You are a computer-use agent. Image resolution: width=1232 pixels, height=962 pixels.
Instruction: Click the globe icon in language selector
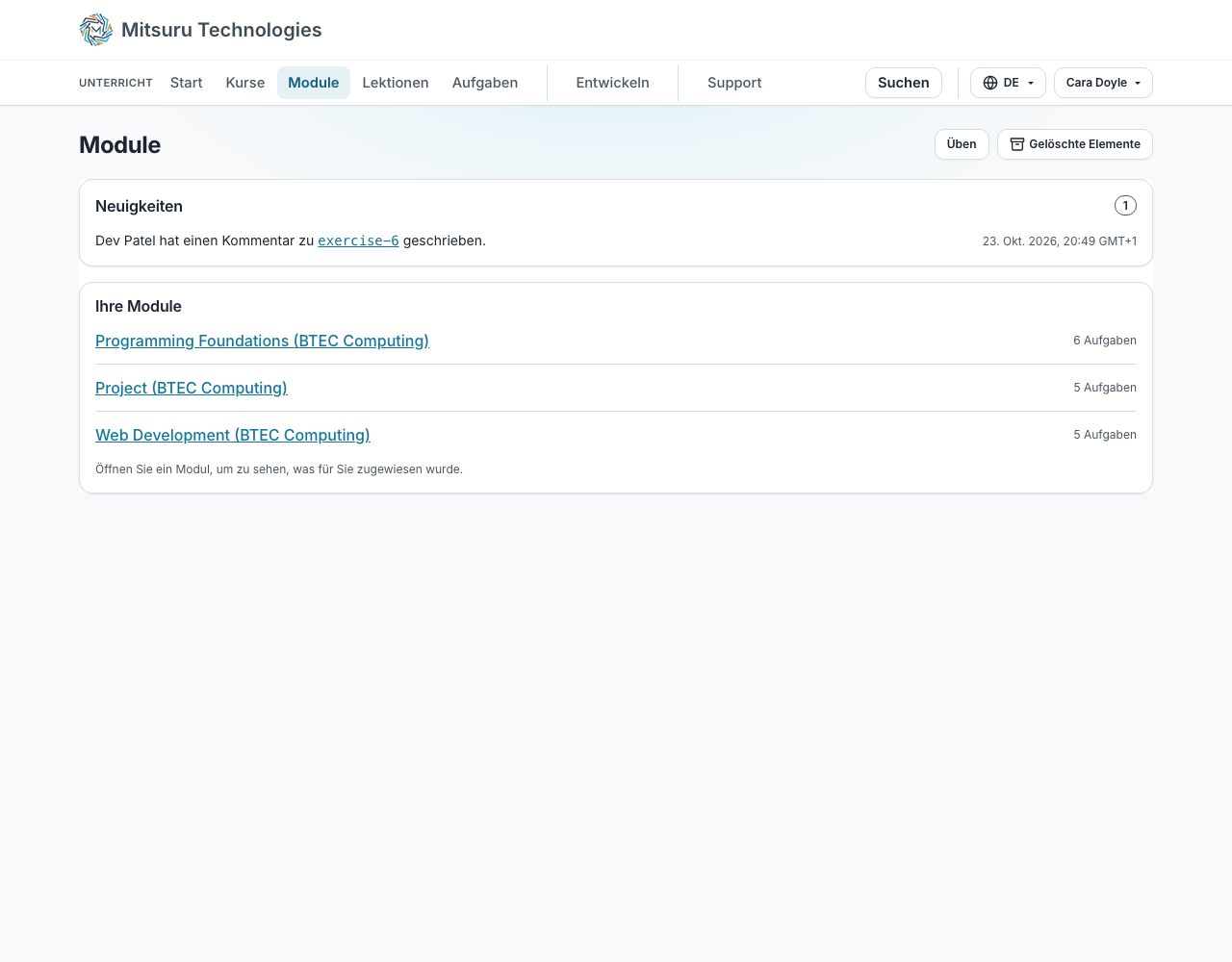[x=990, y=83]
